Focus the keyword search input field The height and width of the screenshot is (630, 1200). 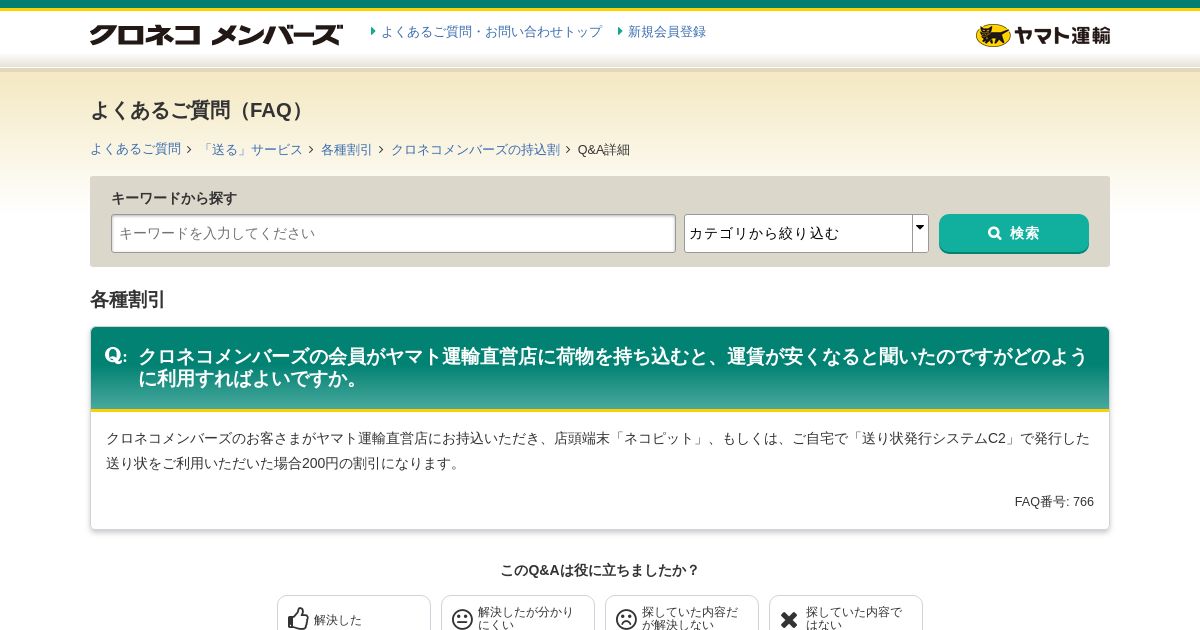coord(393,233)
